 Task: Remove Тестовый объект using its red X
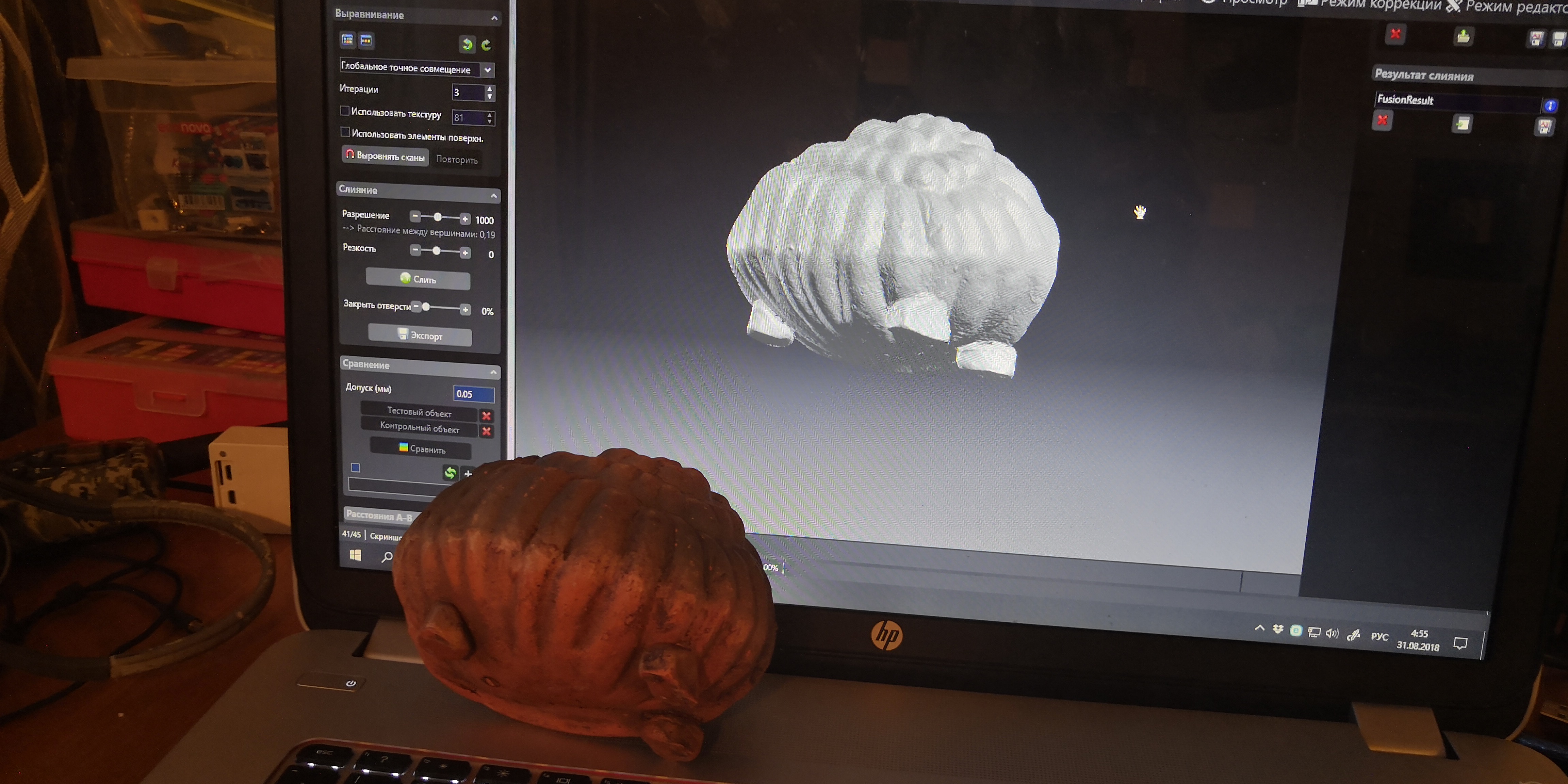486,416
